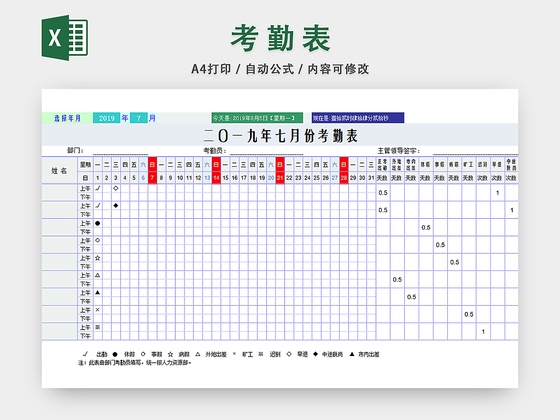Click the 二〇一九年七月份考勤表 title
The width and height of the screenshot is (560, 420).
point(281,136)
